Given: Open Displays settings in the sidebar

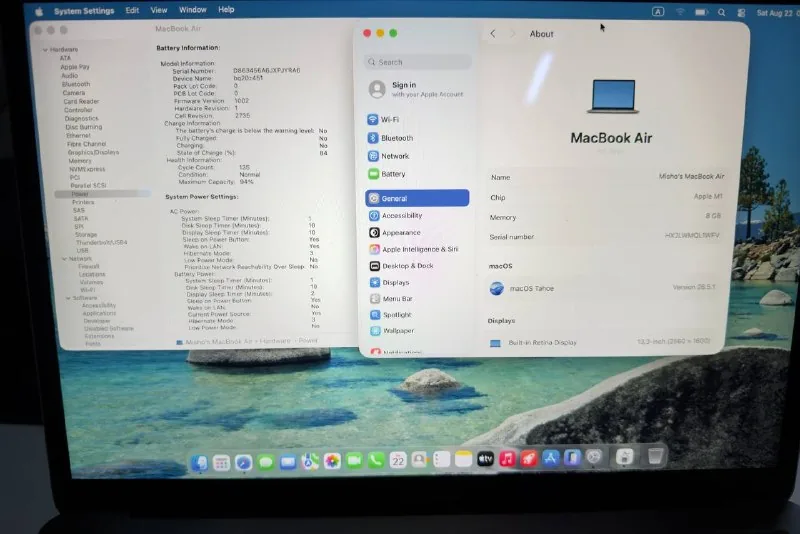Looking at the screenshot, I should pos(389,282).
